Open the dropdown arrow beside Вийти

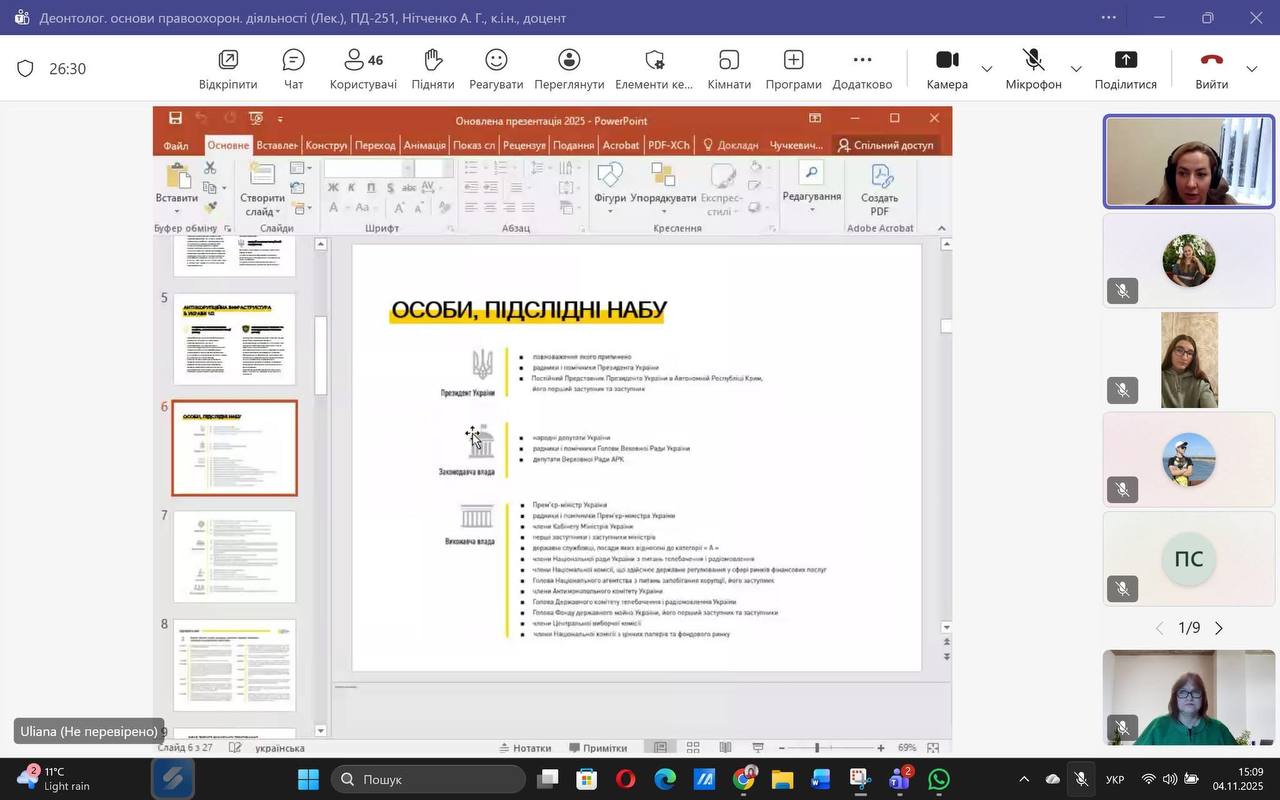[x=1252, y=69]
